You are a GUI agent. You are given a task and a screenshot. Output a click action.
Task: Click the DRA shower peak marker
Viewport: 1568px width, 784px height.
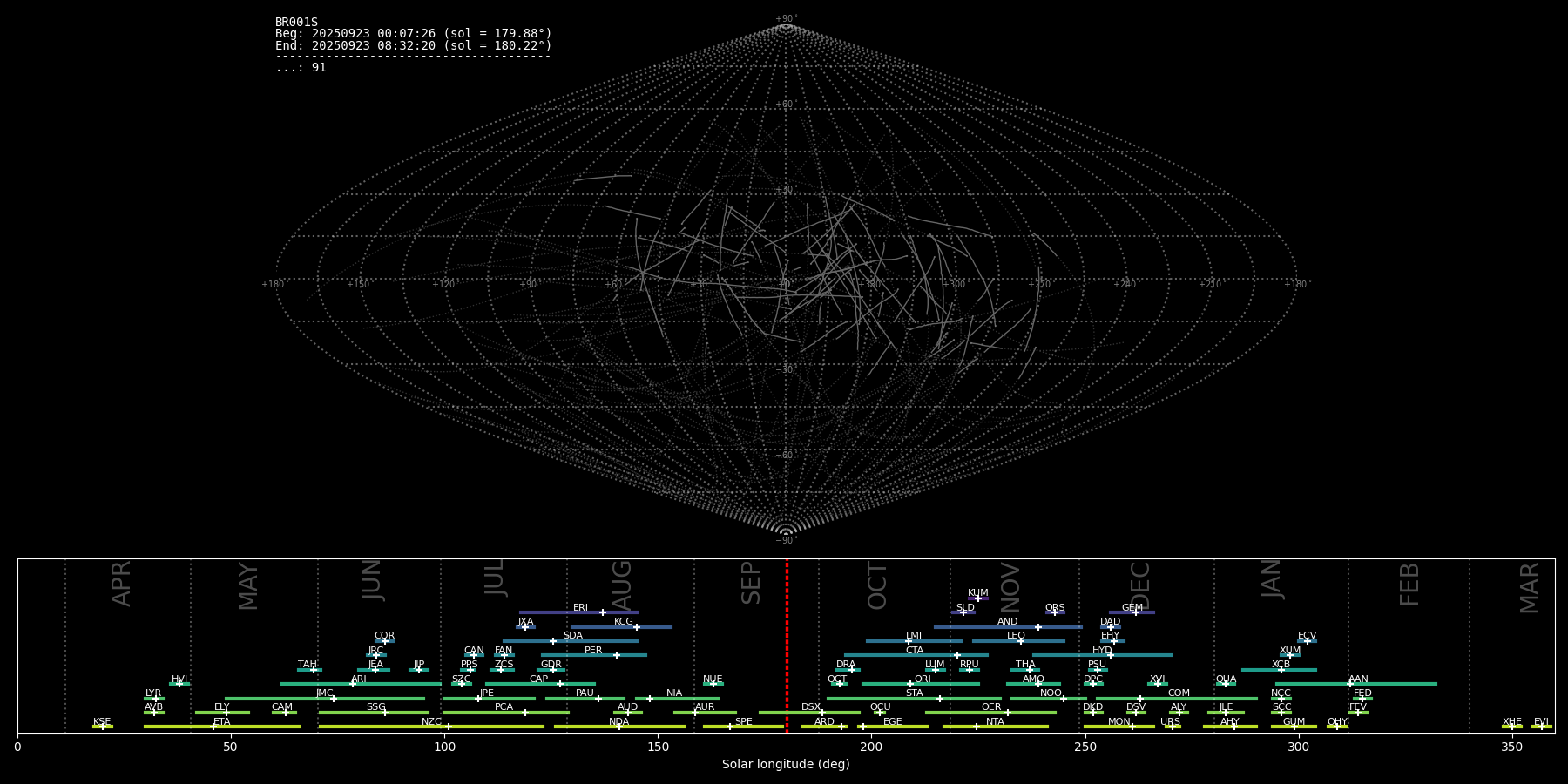point(852,670)
